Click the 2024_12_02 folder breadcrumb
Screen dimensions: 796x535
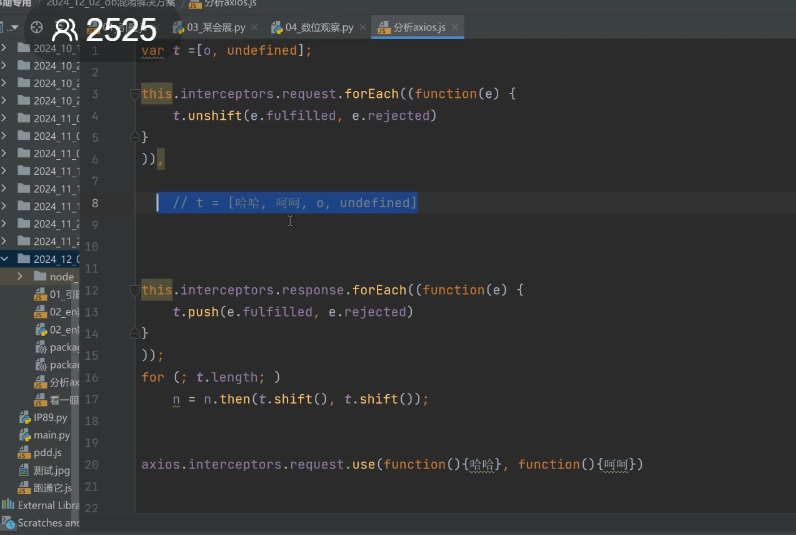111,4
